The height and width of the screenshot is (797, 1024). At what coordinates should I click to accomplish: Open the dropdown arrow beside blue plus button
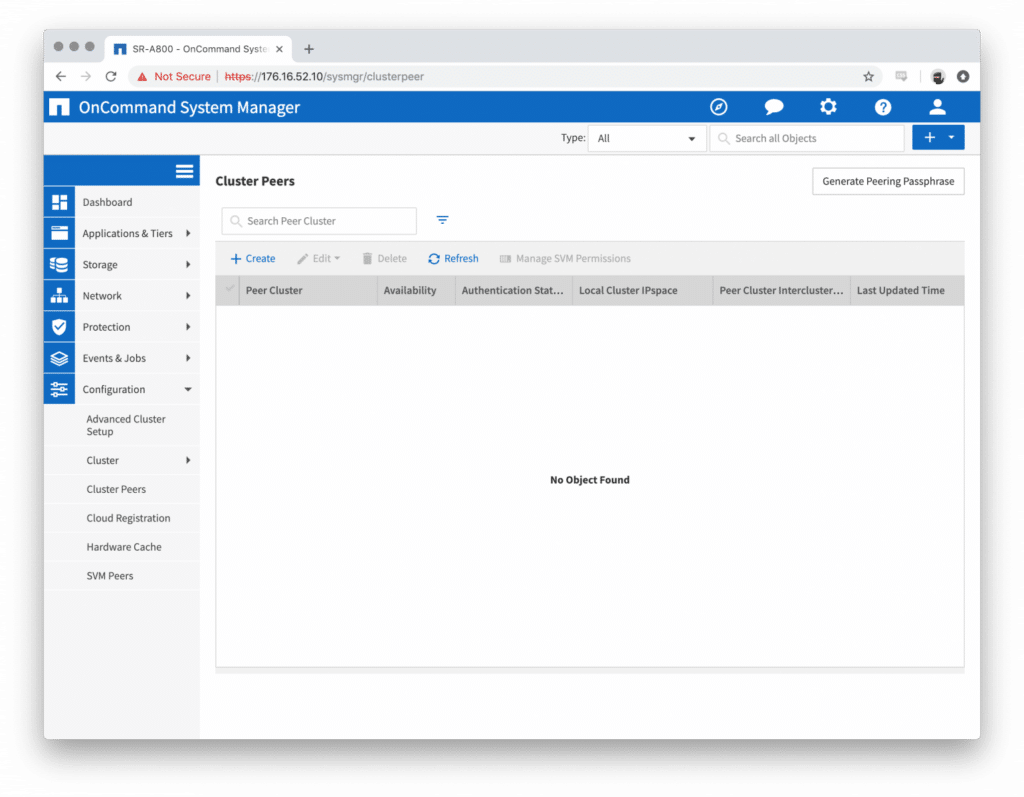952,137
